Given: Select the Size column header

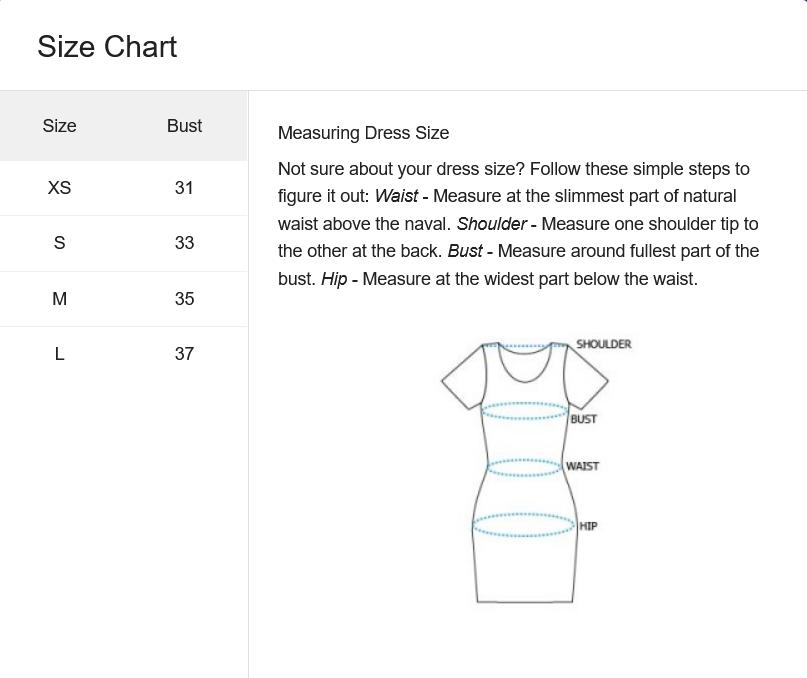Looking at the screenshot, I should [59, 126].
